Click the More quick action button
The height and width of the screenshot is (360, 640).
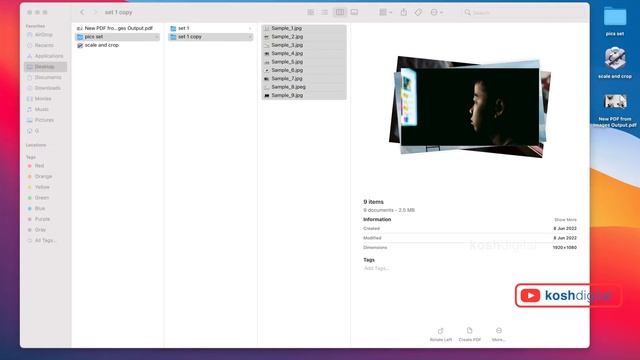pos(498,334)
